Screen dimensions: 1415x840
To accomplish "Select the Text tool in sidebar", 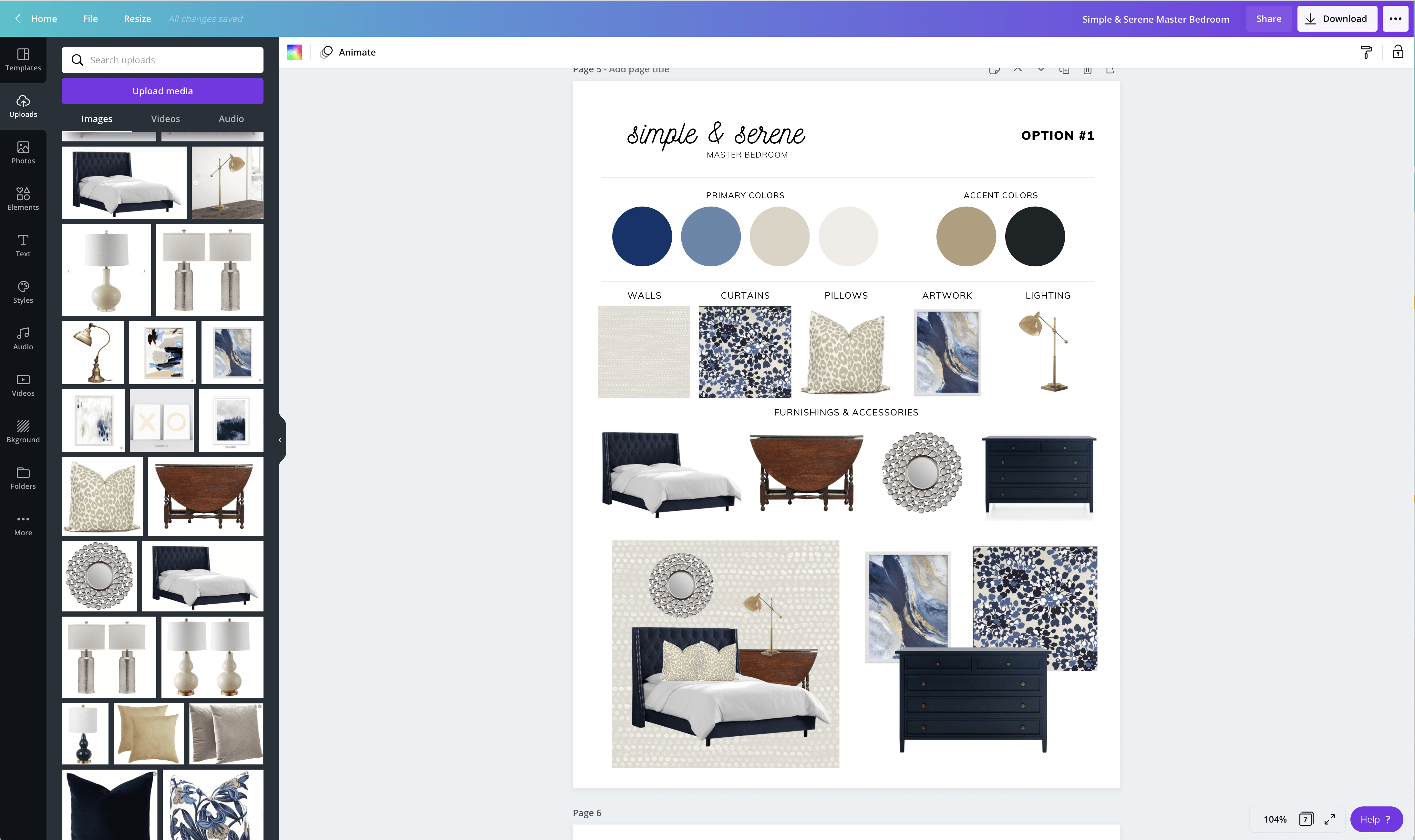I will click(x=23, y=245).
